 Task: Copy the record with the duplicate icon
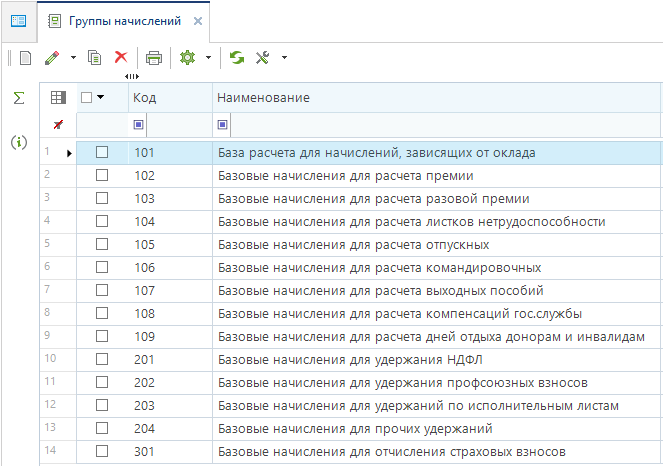click(x=94, y=58)
